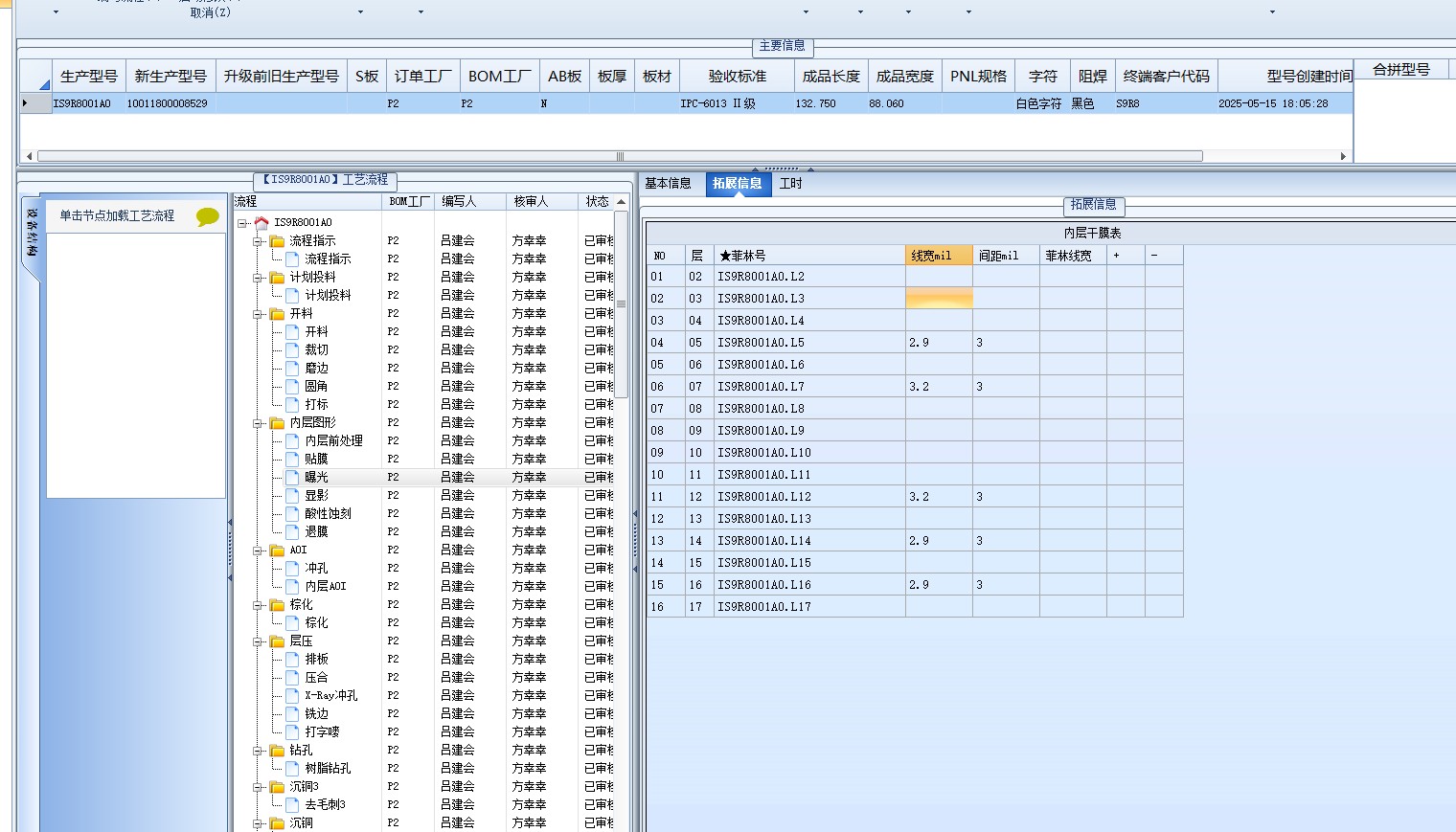Click the document icon beside 打标

point(292,404)
